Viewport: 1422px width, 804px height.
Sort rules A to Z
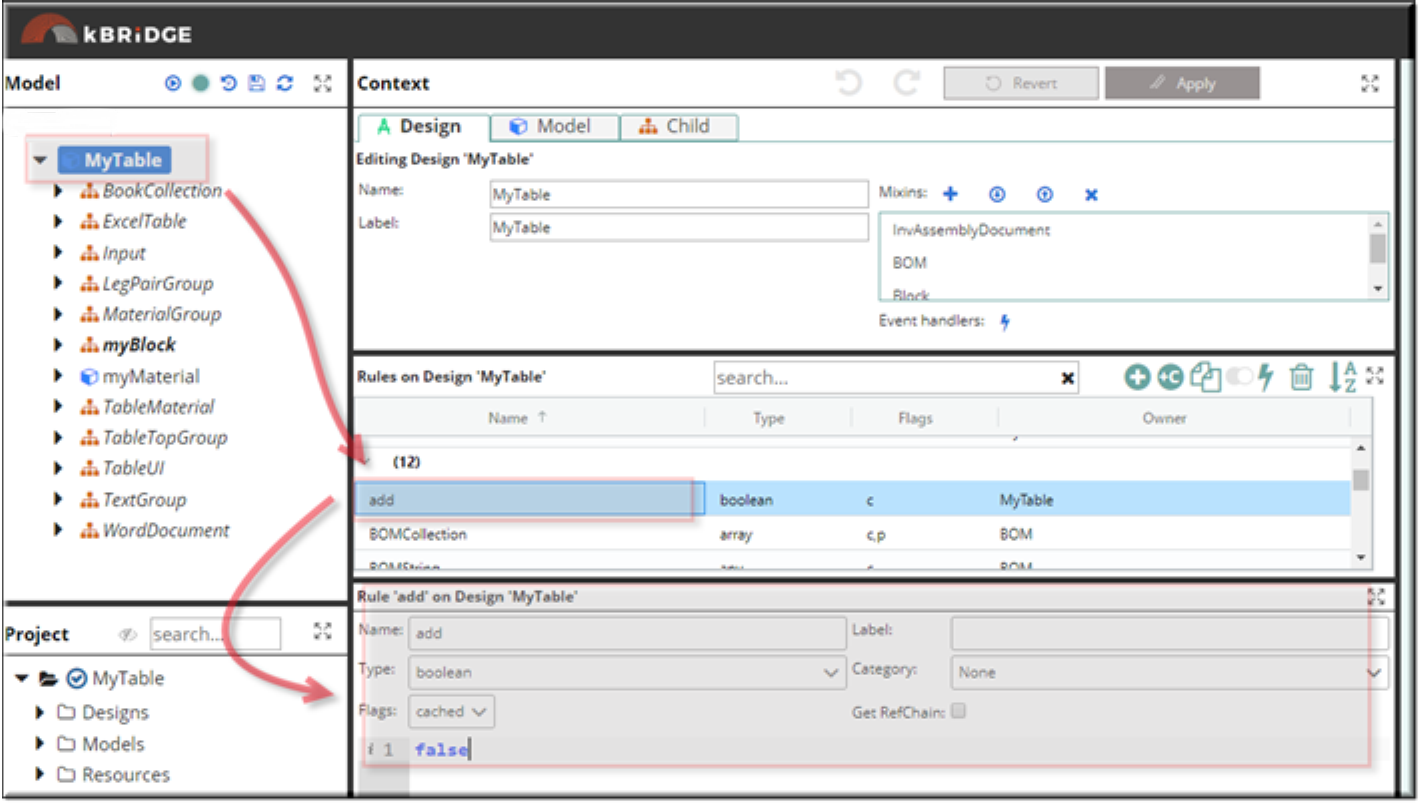pyautogui.click(x=1341, y=377)
